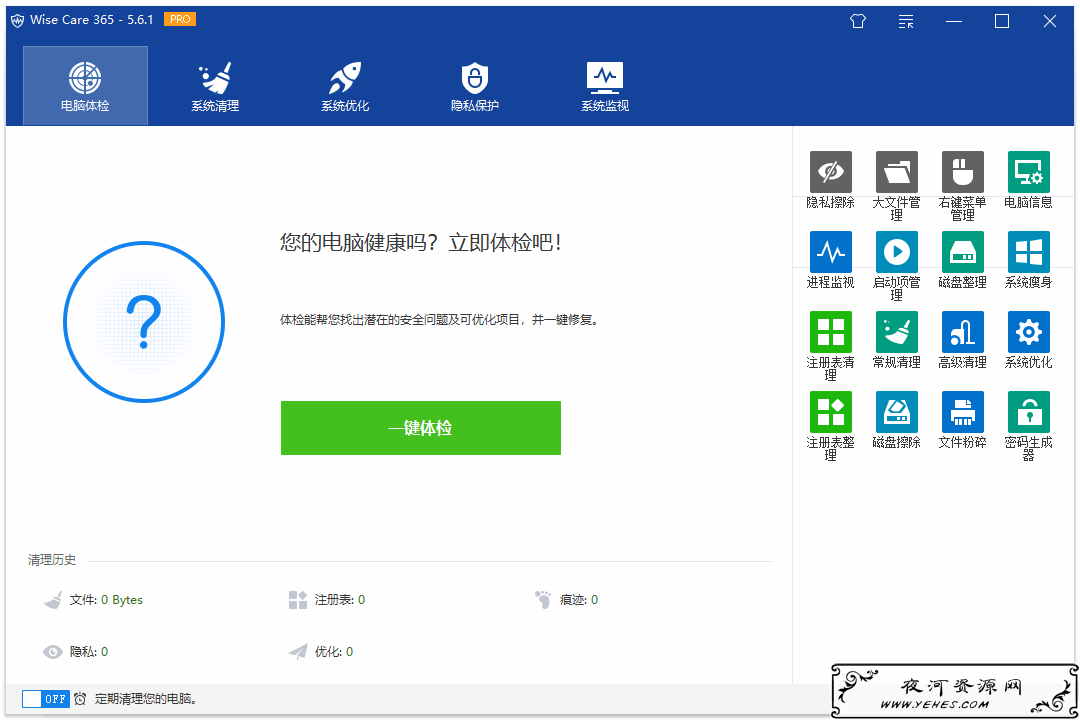
Task: Switch to the 系统清理 tab
Action: [215, 86]
